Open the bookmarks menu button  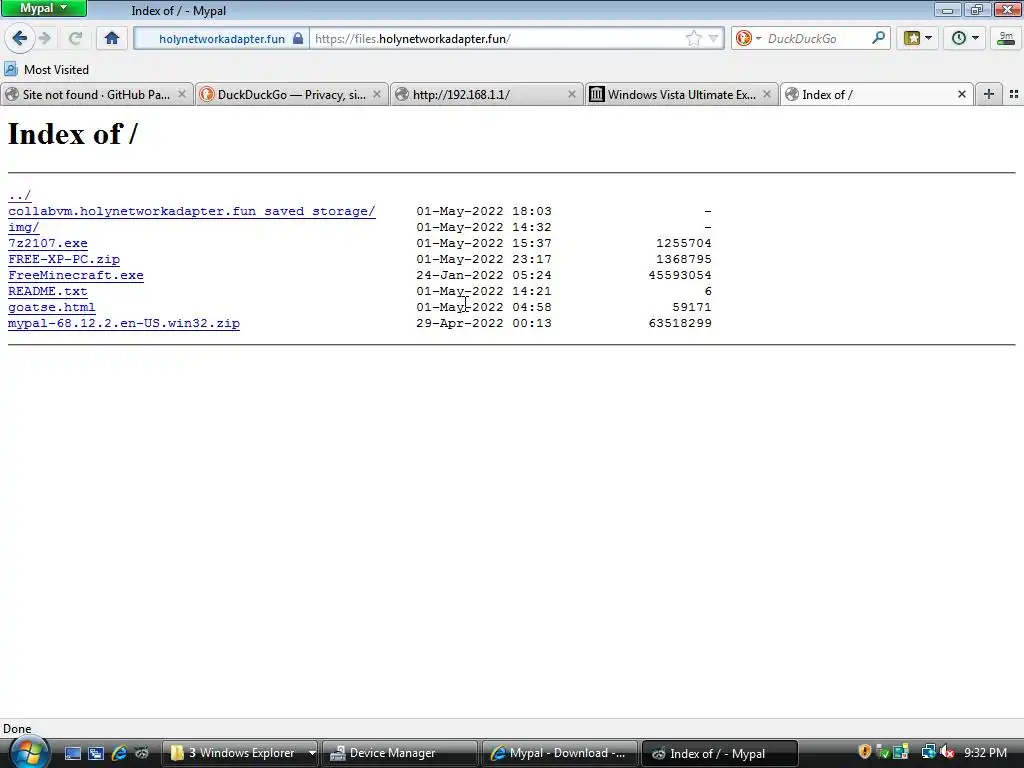pos(918,39)
